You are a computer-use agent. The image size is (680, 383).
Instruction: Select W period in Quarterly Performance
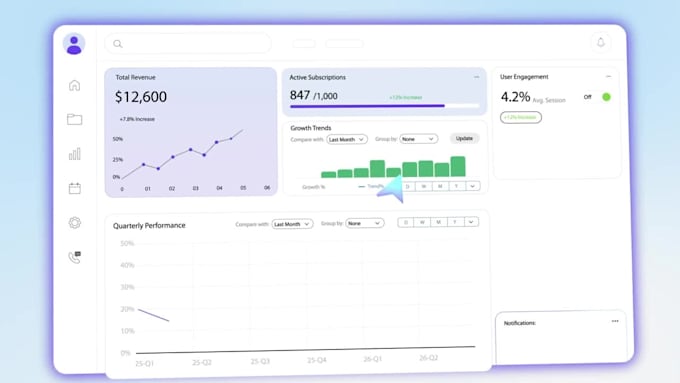[x=422, y=223]
